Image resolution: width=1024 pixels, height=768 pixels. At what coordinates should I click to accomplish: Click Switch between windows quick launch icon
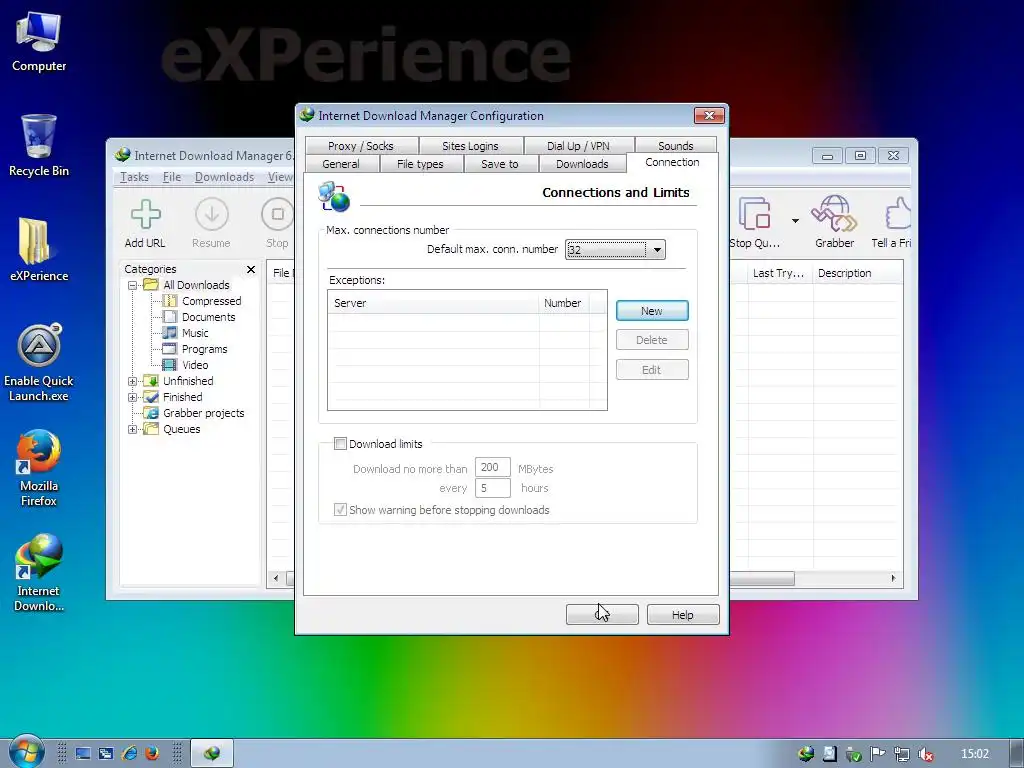coord(106,754)
